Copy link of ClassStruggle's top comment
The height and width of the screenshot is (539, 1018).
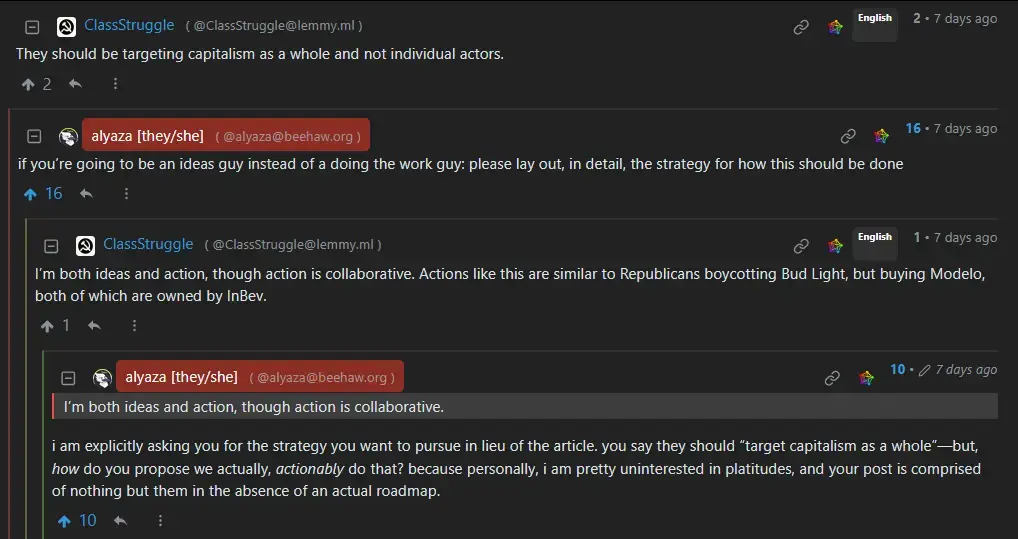(x=801, y=27)
